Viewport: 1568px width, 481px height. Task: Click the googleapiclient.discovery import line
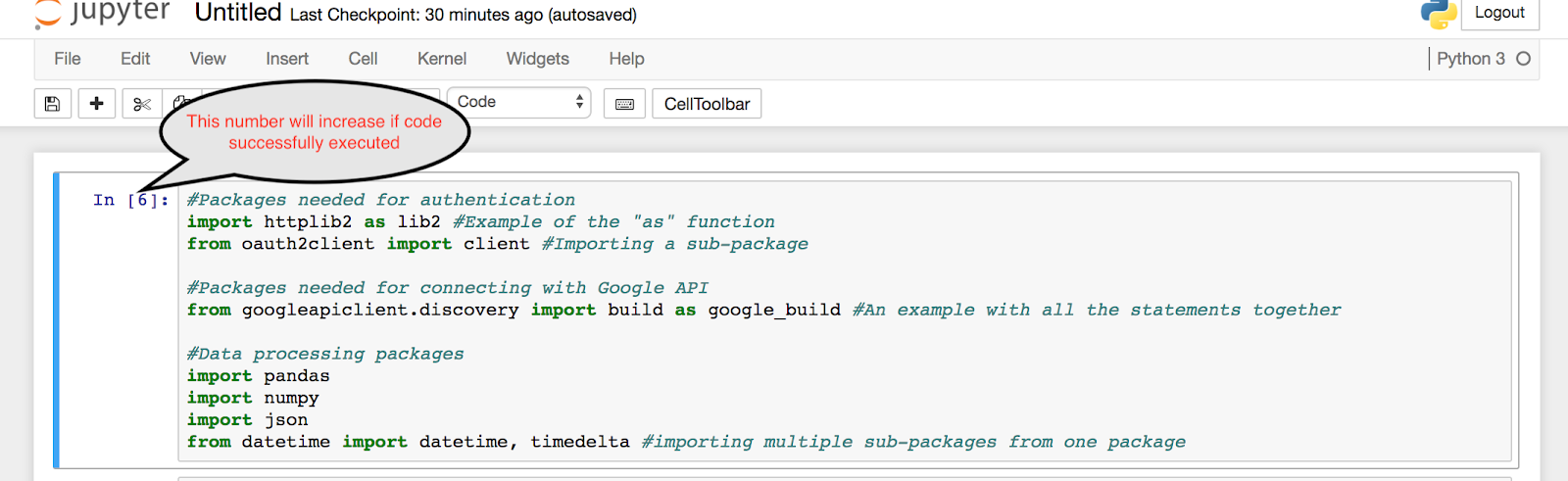click(x=514, y=311)
